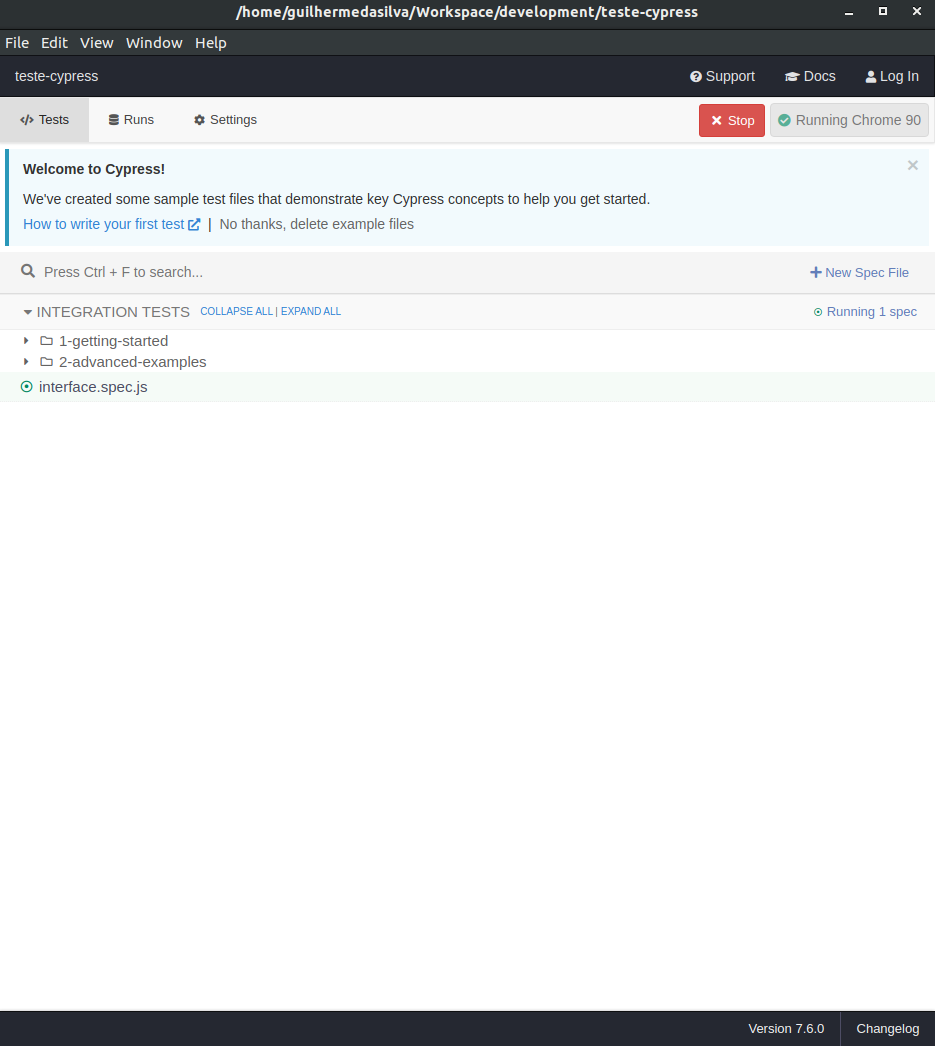Viewport: 935px width, 1046px height.
Task: Click COLLAPSE ALL
Action: 237,312
